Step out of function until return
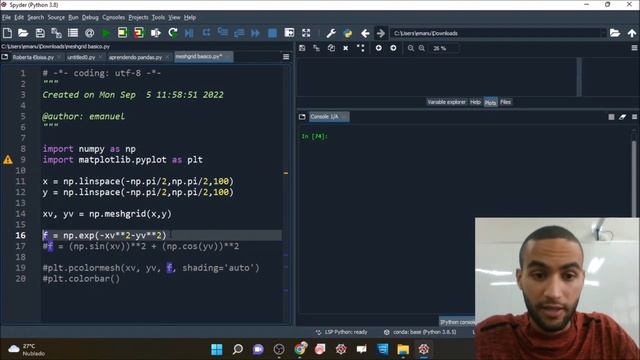Screen dimensions: 640x360 [x=239, y=33]
